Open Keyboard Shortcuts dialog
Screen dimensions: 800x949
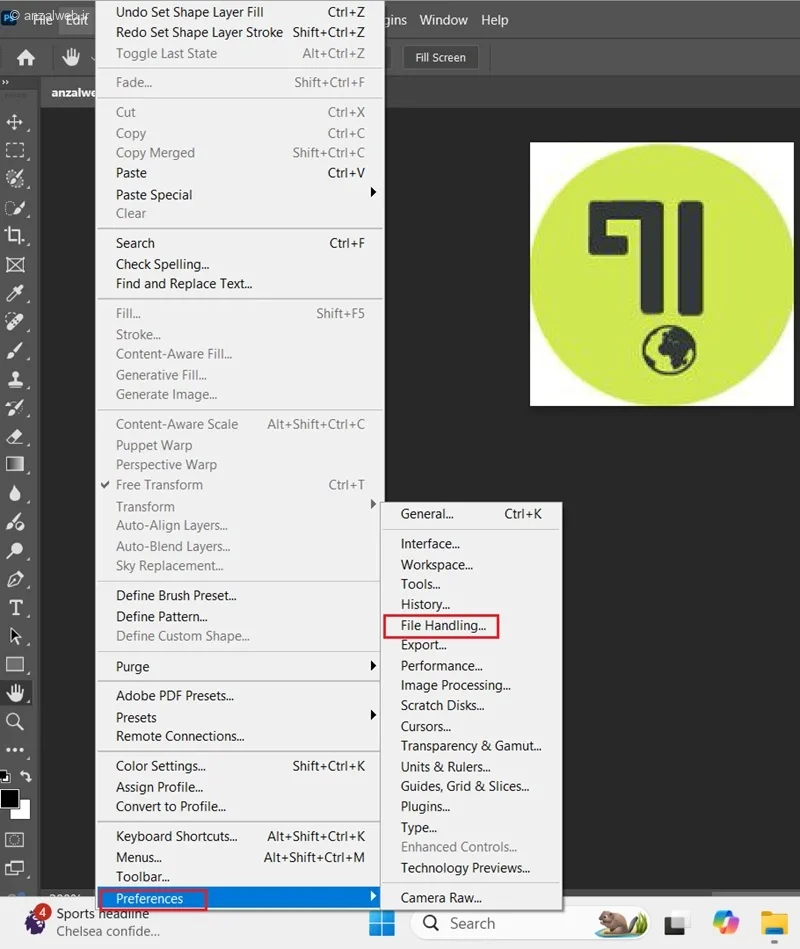coord(239,836)
